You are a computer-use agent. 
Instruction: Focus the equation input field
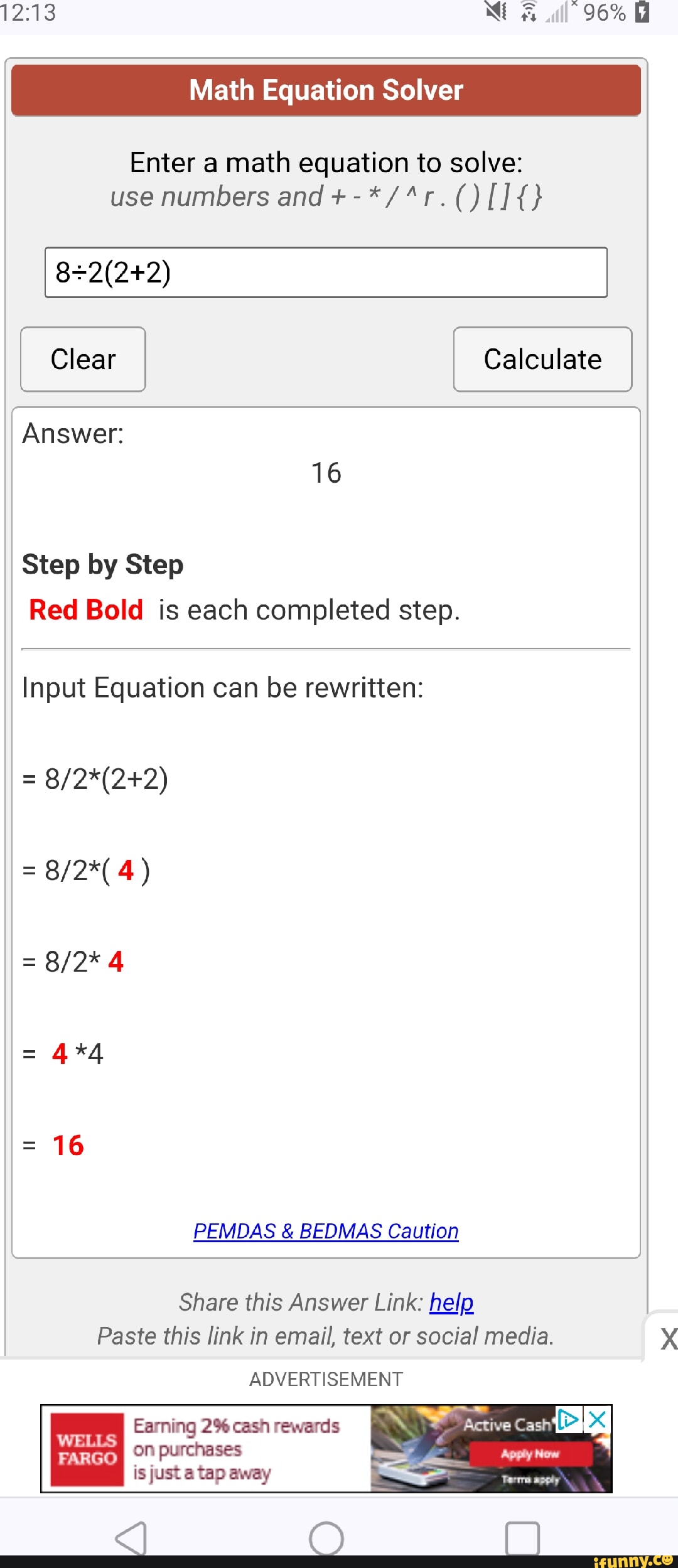(326, 272)
